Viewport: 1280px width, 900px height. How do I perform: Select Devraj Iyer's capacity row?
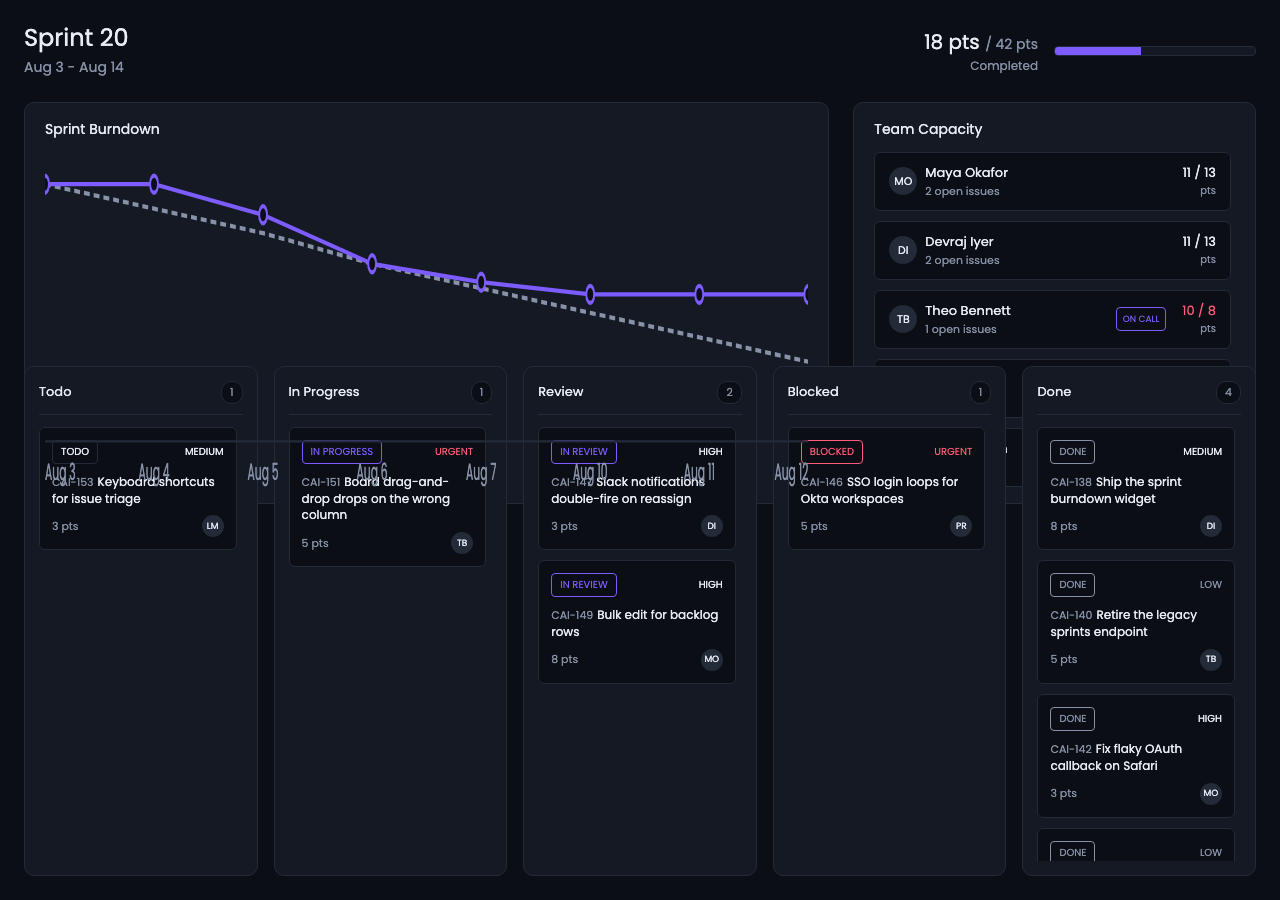click(1052, 250)
